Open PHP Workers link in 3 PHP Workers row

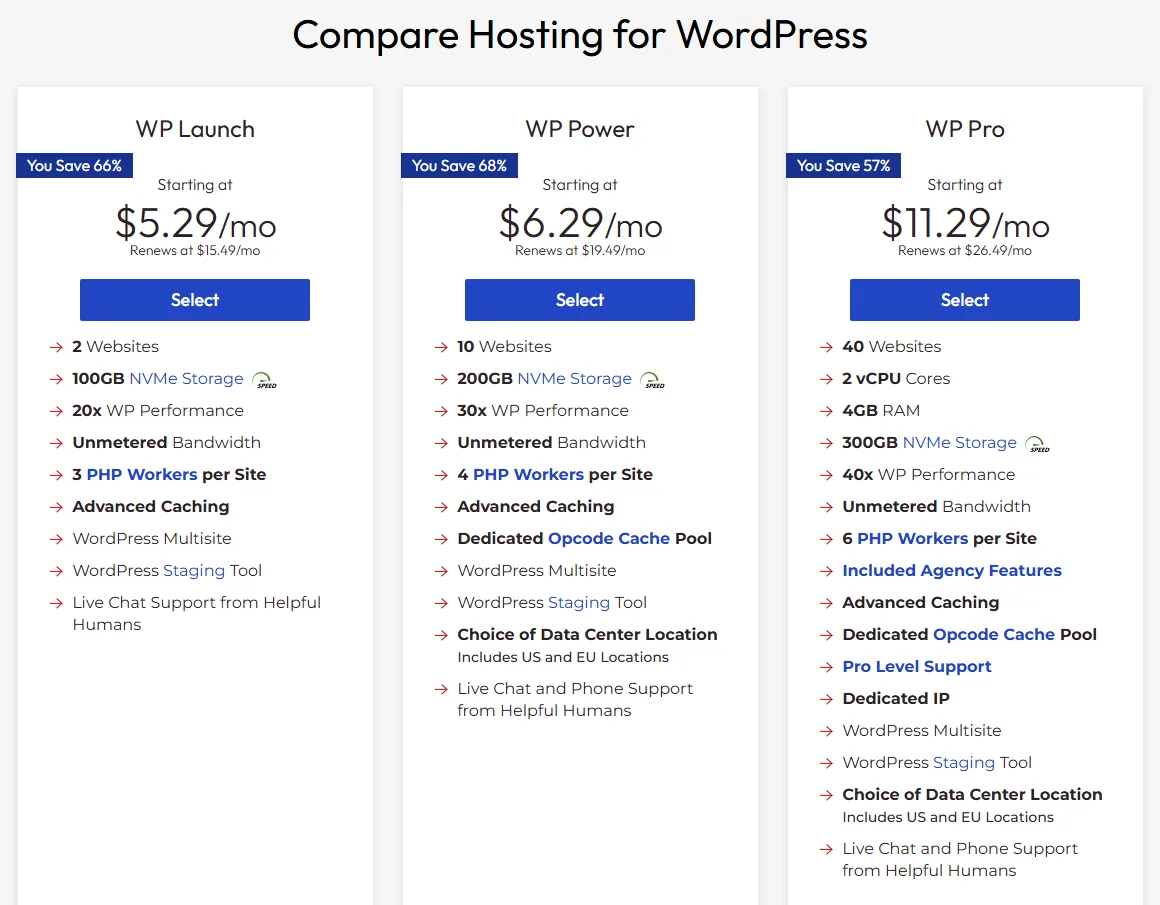point(142,474)
